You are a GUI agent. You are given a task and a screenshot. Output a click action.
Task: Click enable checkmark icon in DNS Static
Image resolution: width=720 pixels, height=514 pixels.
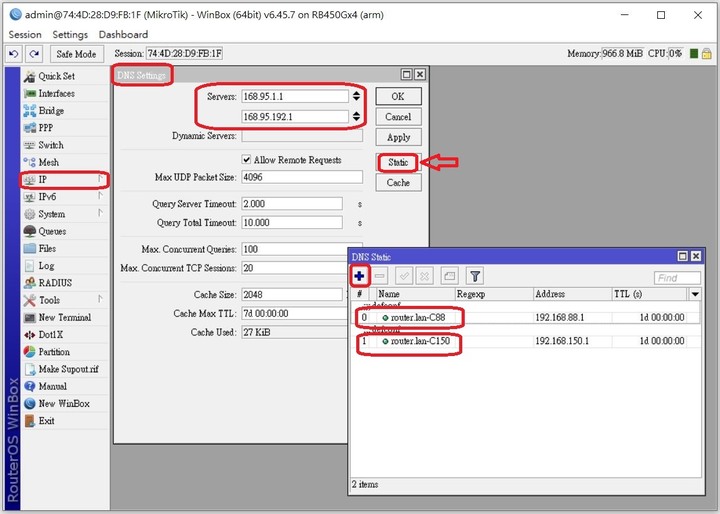click(404, 276)
